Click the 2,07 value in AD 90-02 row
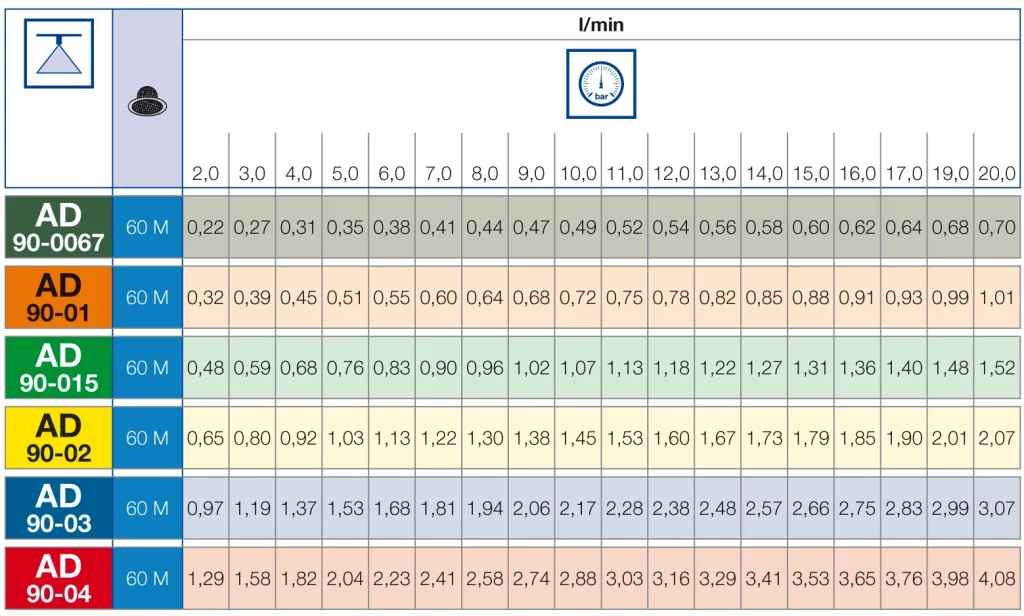Viewport: 1024px width, 616px height. point(997,438)
